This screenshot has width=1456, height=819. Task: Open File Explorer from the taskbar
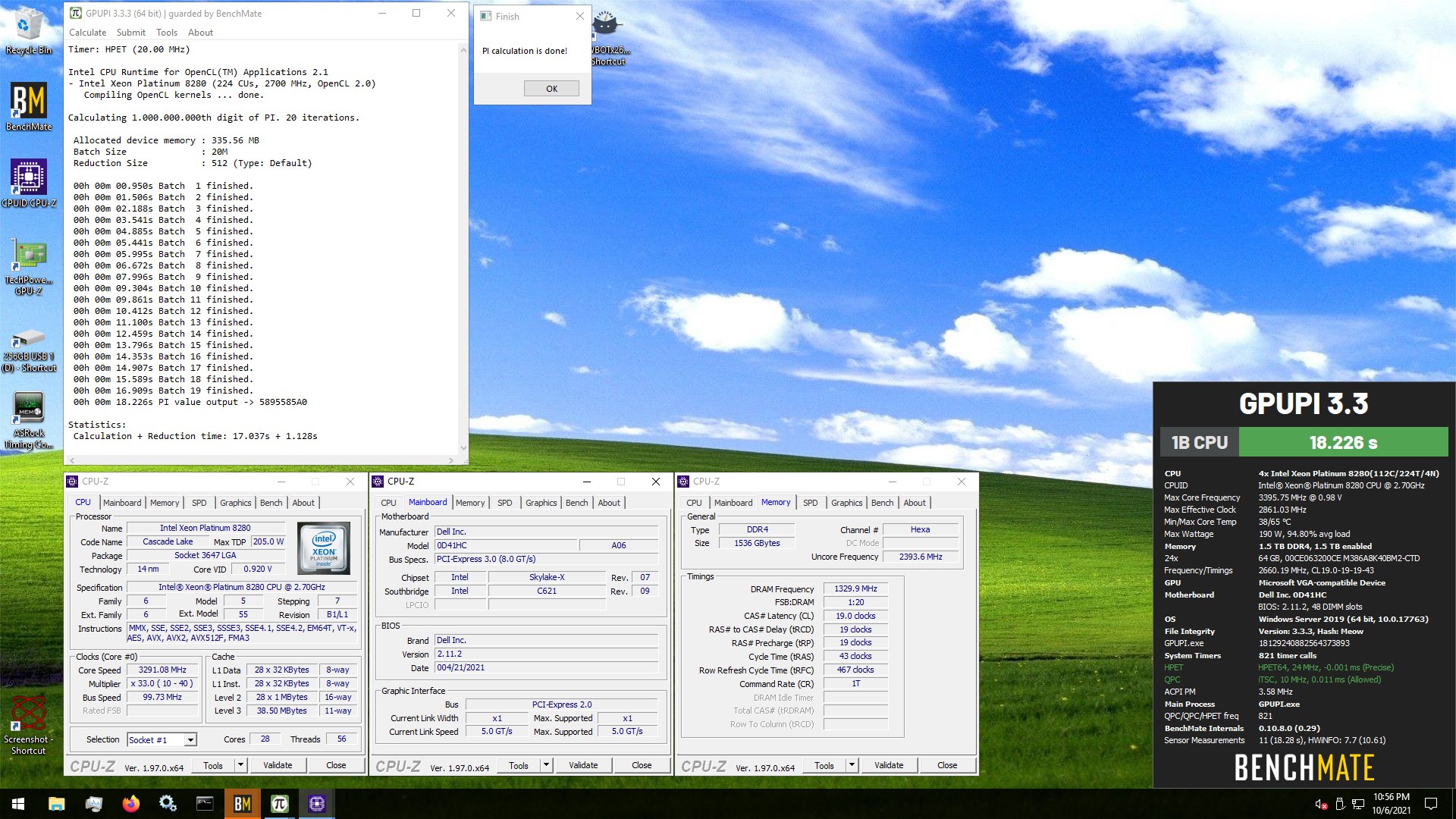coord(57,804)
